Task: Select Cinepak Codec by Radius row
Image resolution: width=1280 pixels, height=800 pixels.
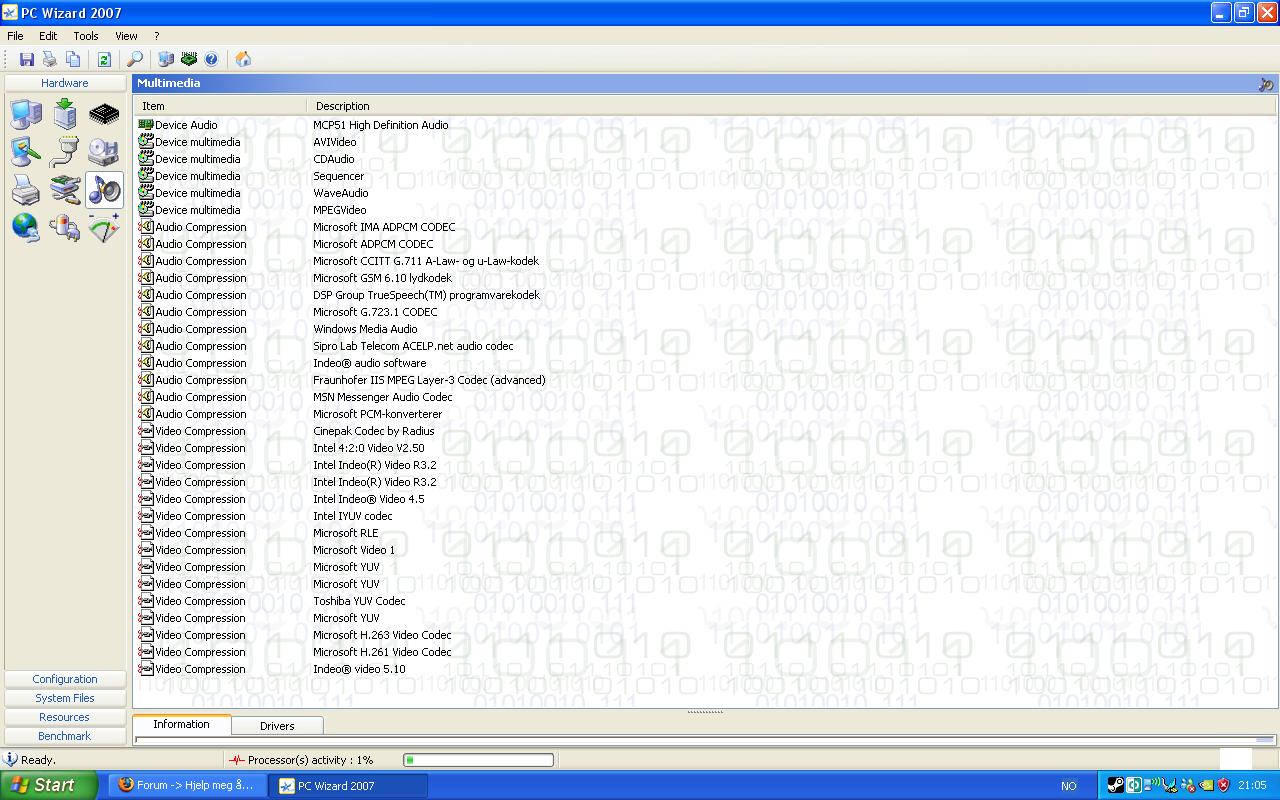Action: (x=706, y=431)
